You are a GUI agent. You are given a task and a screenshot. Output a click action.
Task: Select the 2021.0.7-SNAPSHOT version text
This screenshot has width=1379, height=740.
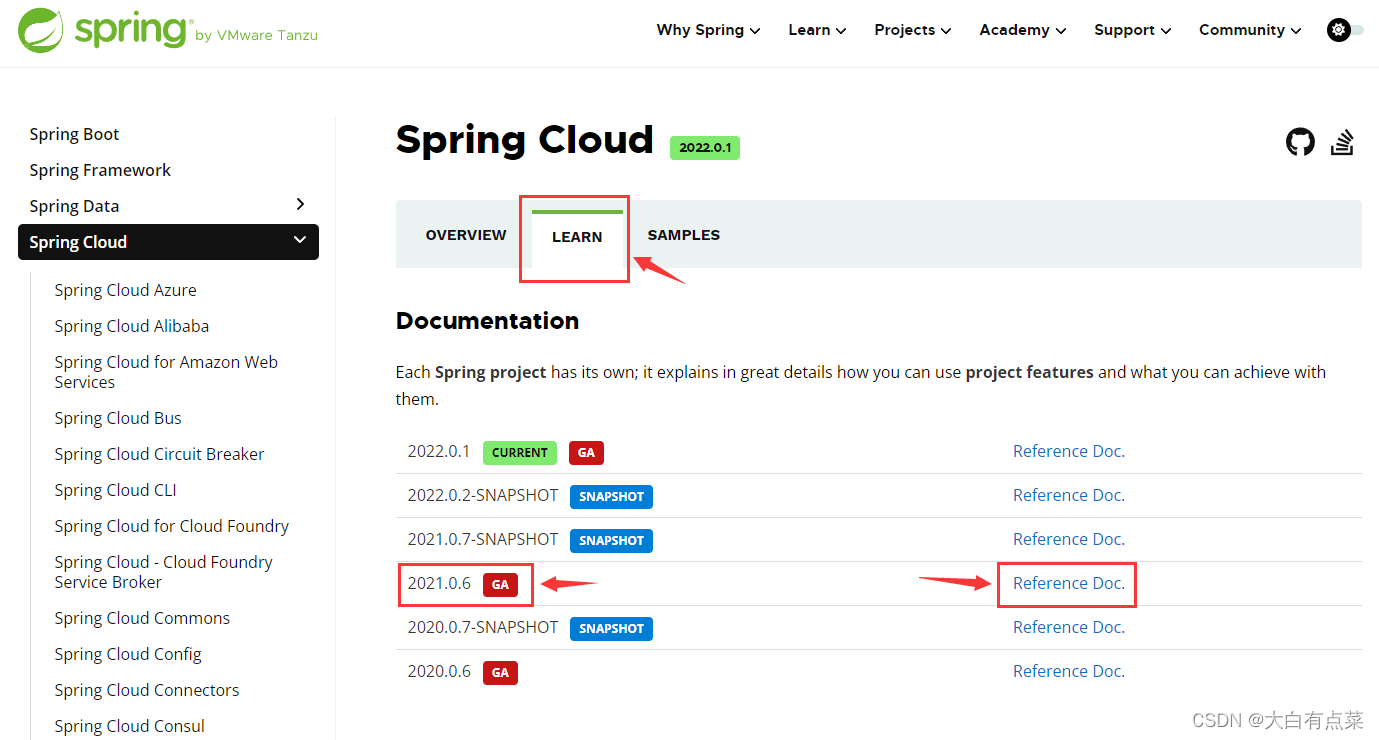pyautogui.click(x=483, y=539)
